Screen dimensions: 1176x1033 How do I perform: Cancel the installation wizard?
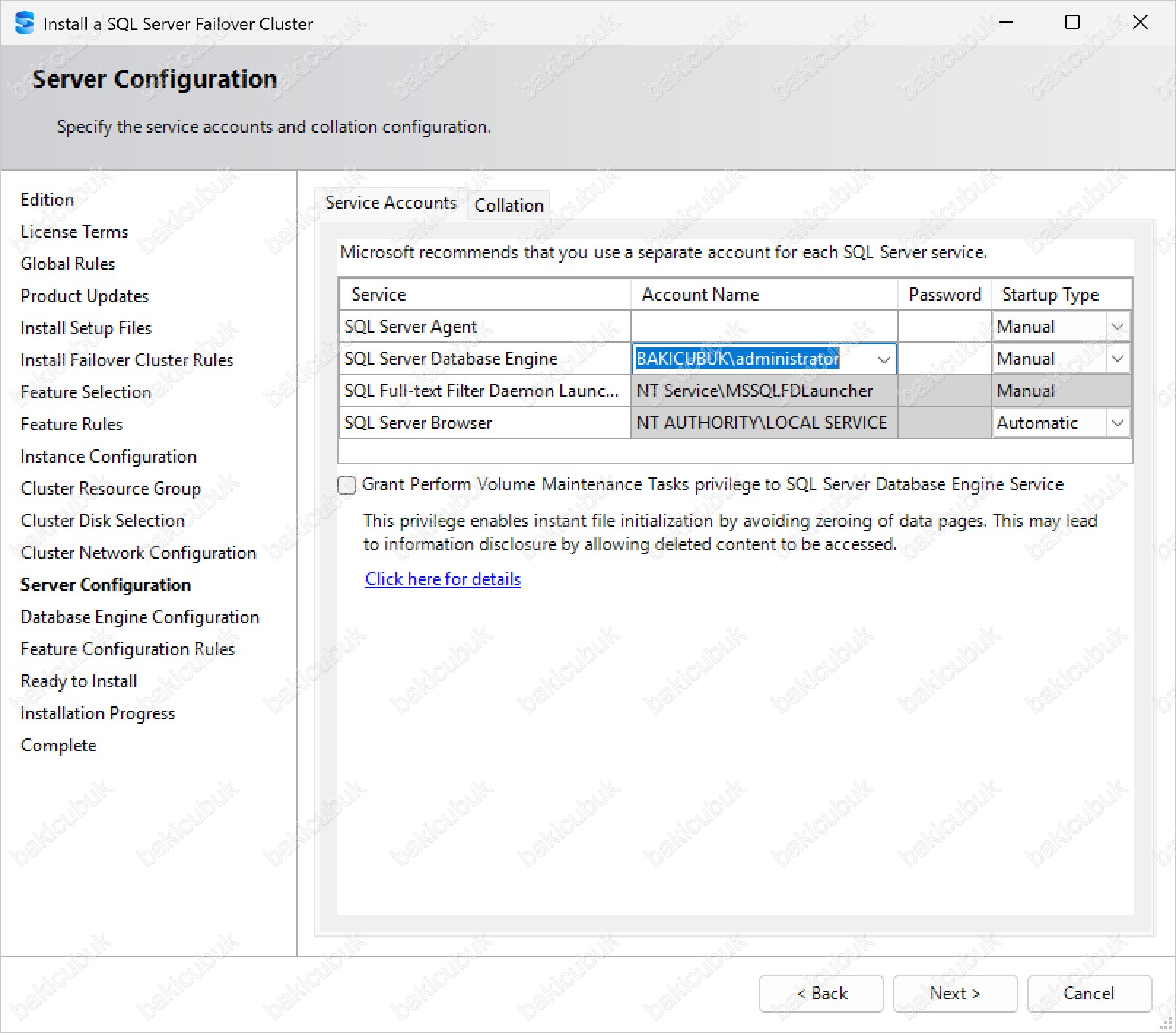point(1088,994)
